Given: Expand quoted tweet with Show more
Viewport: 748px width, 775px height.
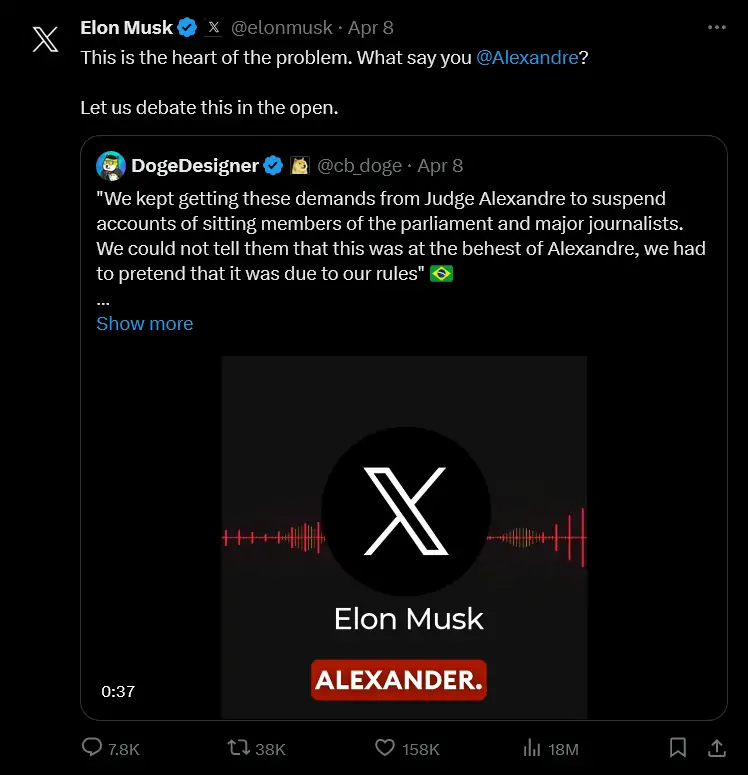Looking at the screenshot, I should pyautogui.click(x=145, y=323).
